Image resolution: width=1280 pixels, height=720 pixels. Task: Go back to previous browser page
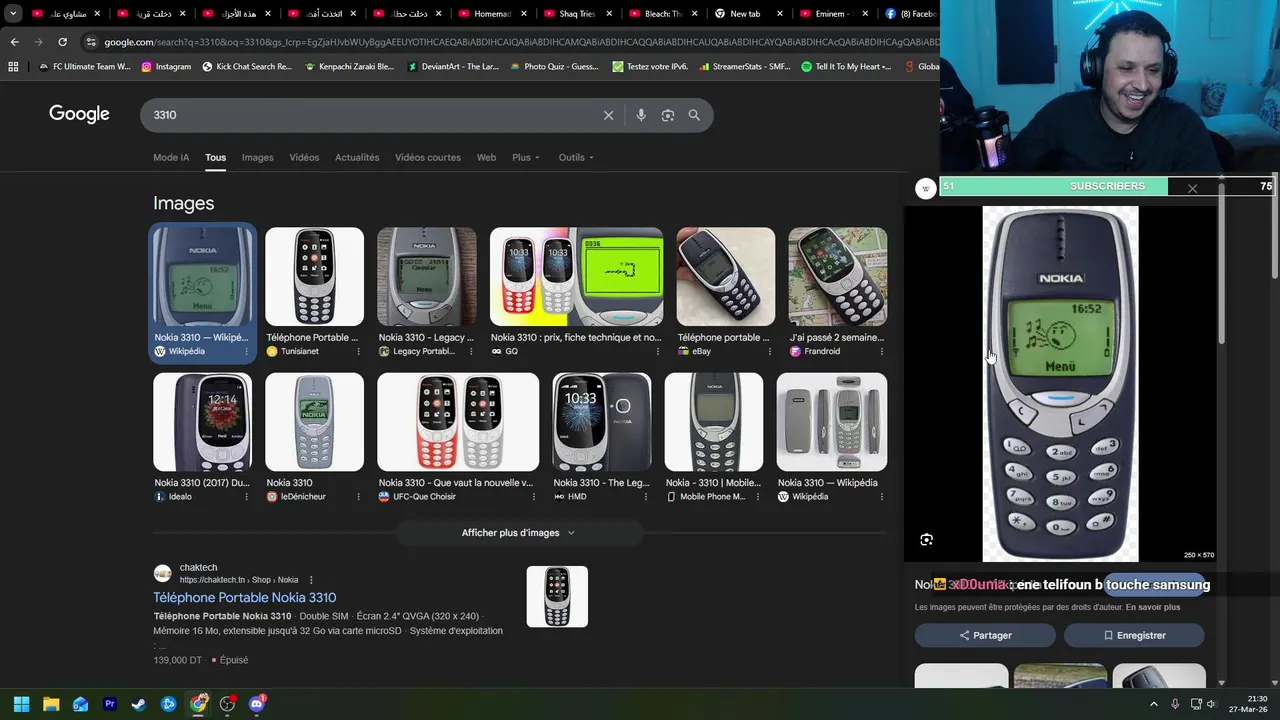coord(14,42)
